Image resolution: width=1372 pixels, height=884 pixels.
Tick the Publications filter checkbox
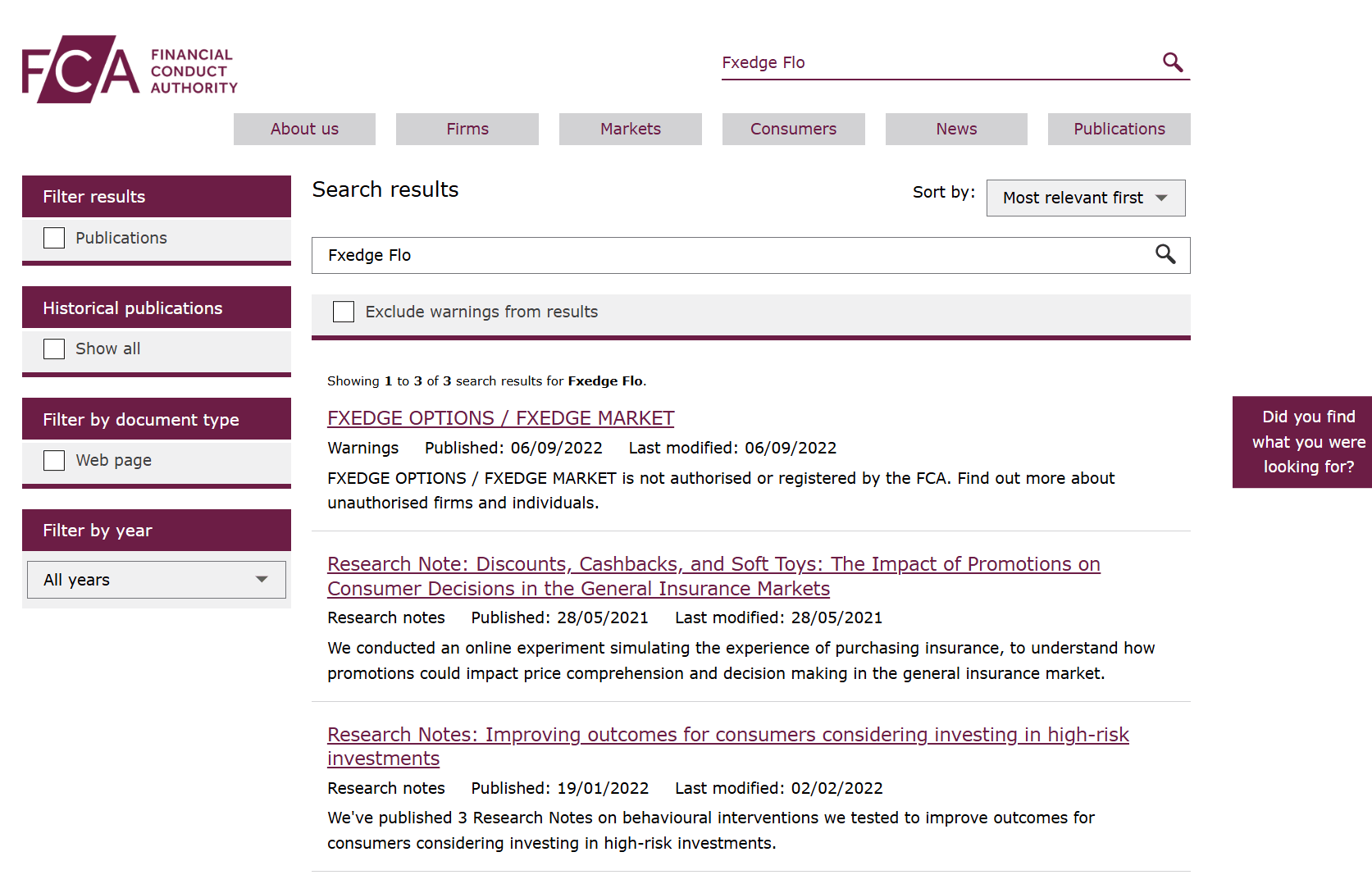tap(54, 238)
